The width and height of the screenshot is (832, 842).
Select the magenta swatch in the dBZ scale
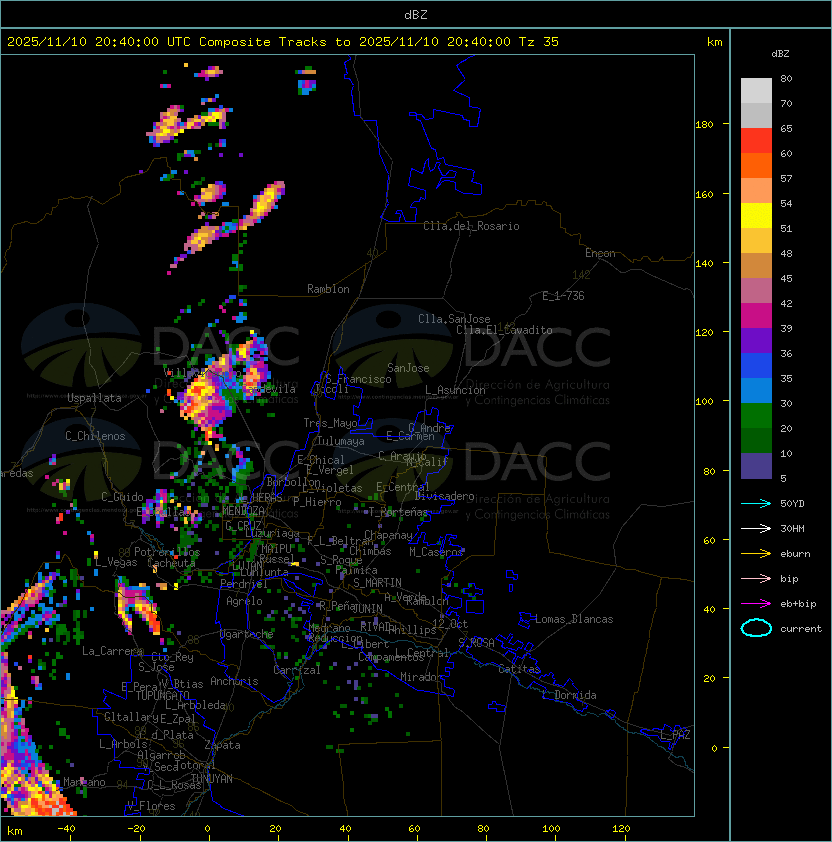pyautogui.click(x=756, y=316)
